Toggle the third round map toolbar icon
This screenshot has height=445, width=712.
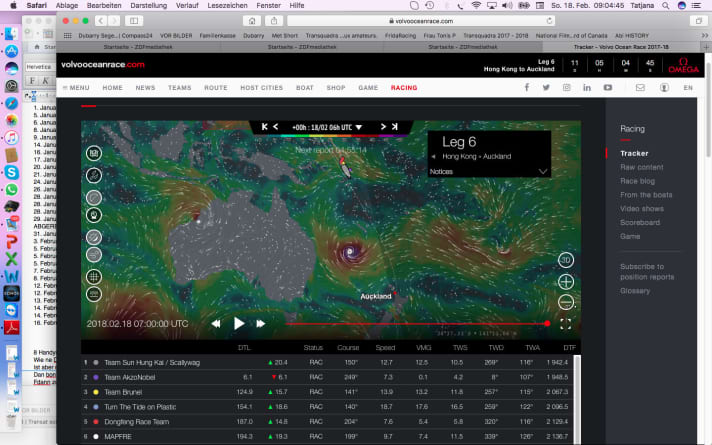tap(94, 198)
